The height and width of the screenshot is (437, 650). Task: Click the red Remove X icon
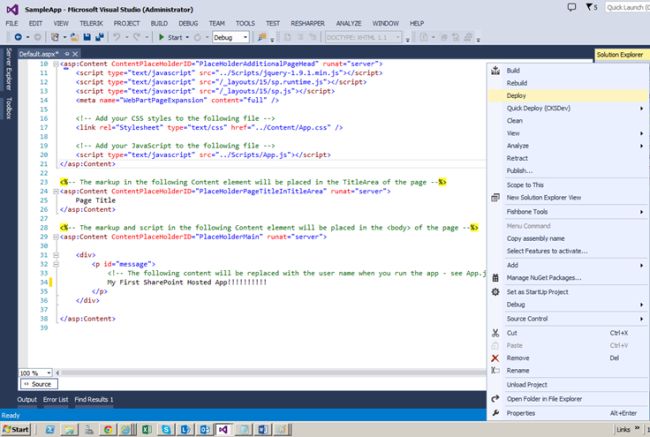[x=496, y=357]
